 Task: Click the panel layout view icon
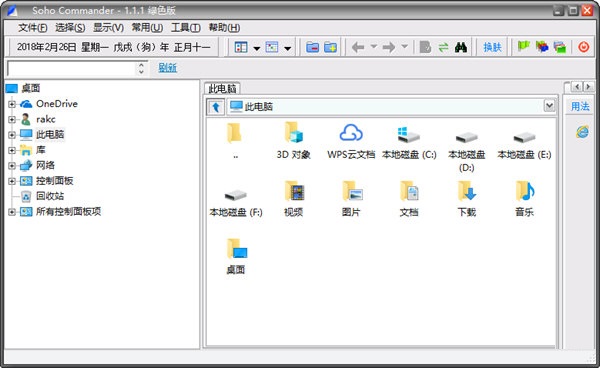coord(241,47)
